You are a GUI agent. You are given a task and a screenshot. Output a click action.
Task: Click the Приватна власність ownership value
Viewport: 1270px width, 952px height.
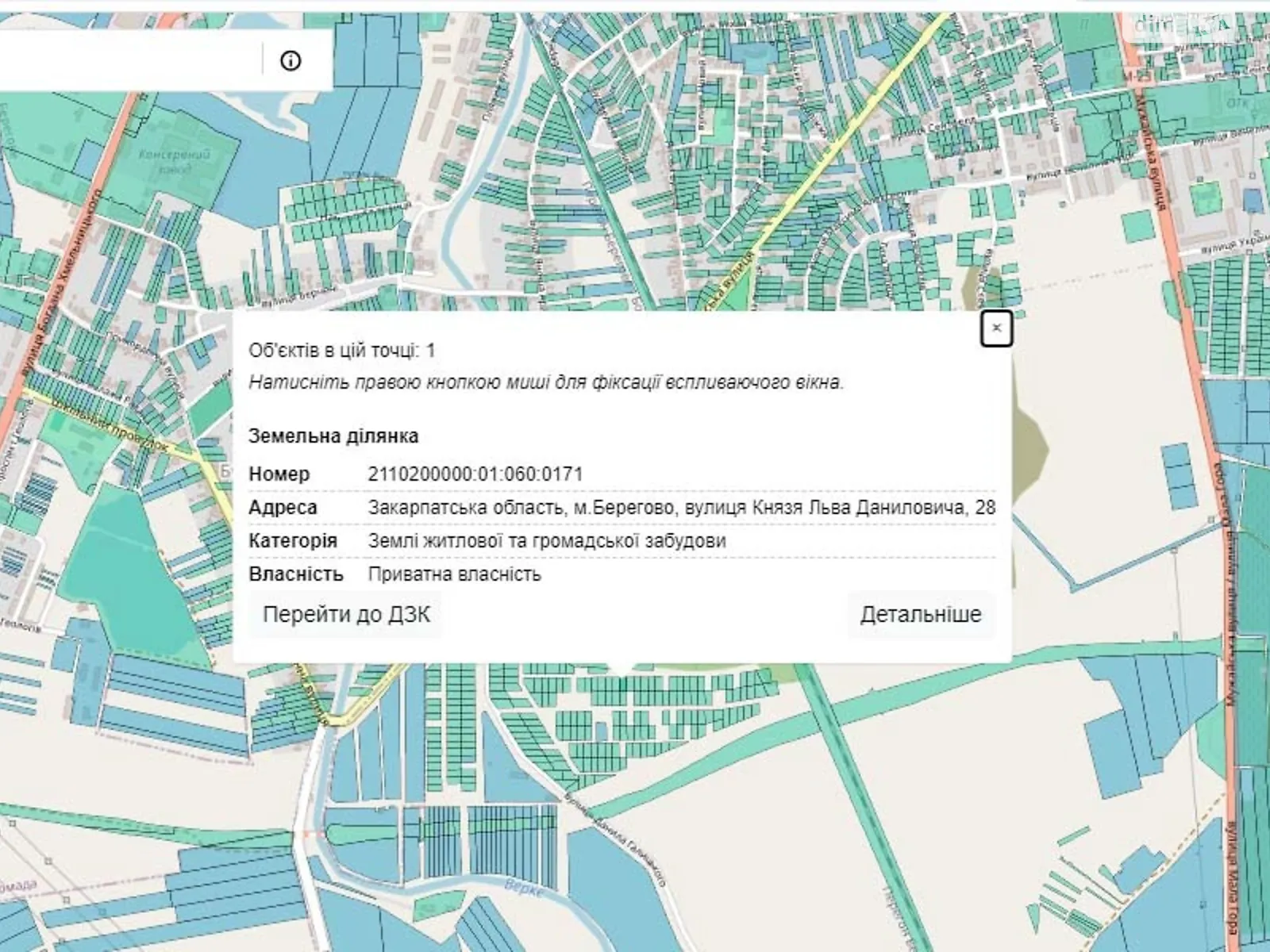(454, 574)
